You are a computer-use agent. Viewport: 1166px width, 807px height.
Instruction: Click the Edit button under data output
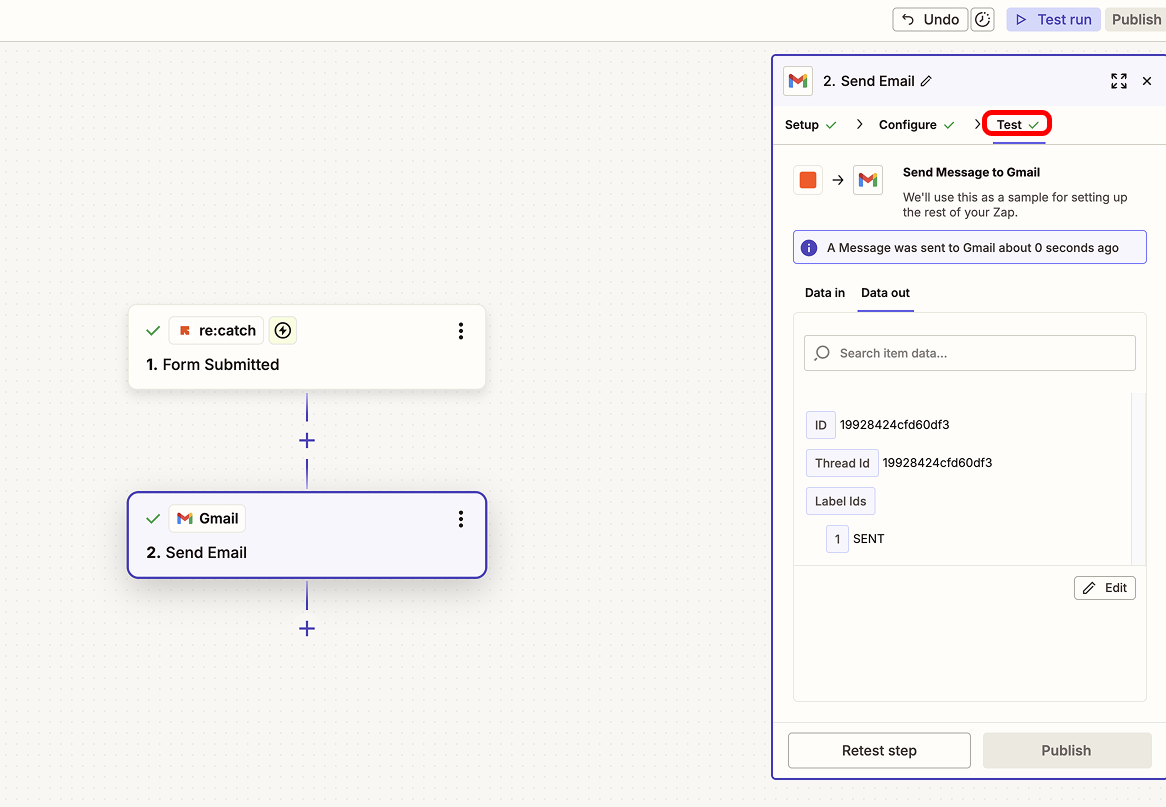(x=1105, y=588)
